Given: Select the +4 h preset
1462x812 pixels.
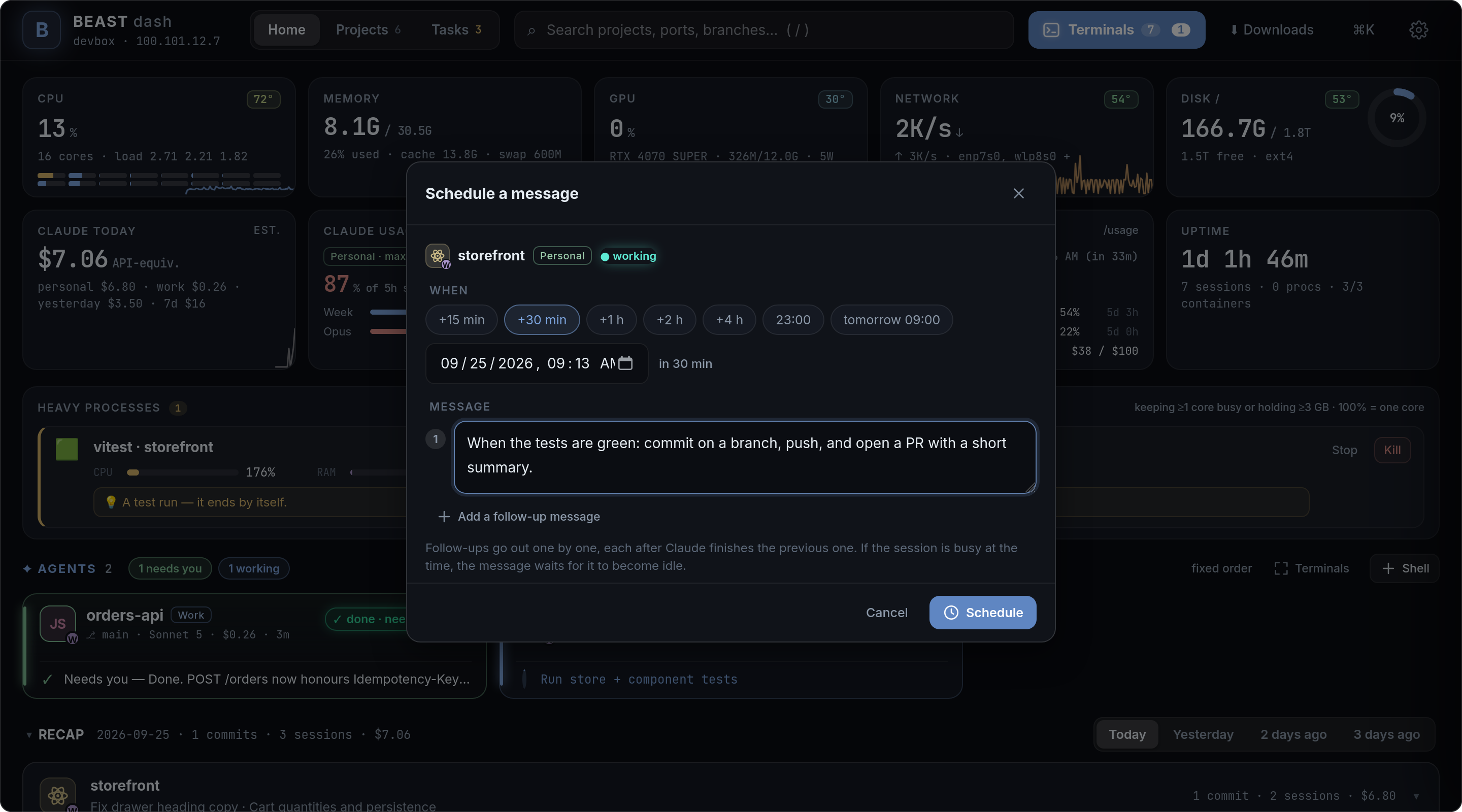Looking at the screenshot, I should tap(729, 319).
